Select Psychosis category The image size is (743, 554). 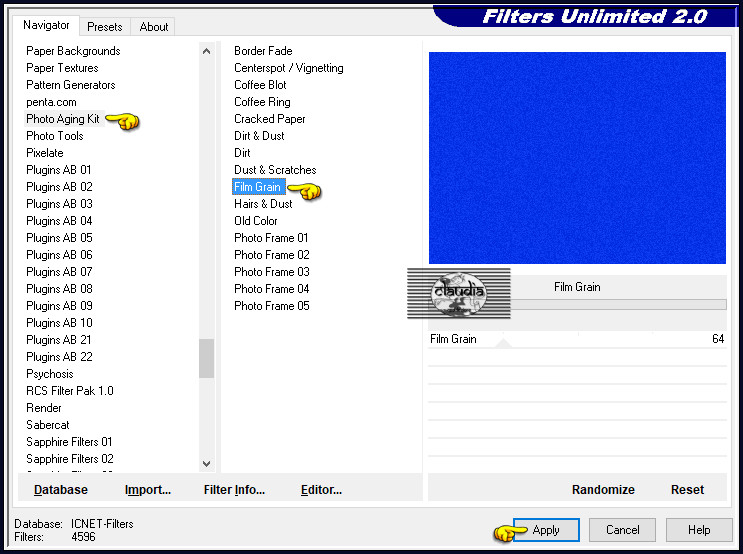(50, 374)
